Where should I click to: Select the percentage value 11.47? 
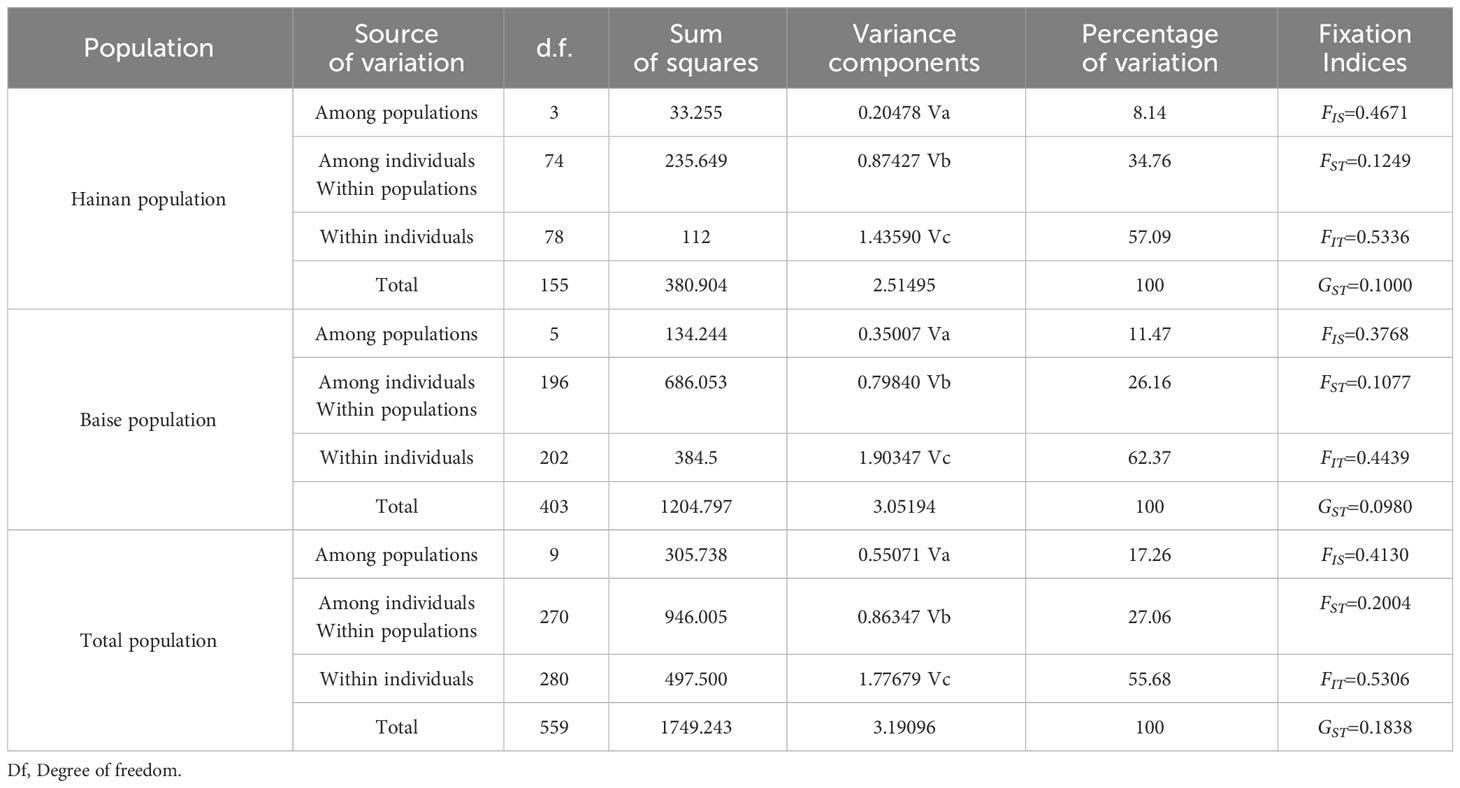[1150, 334]
